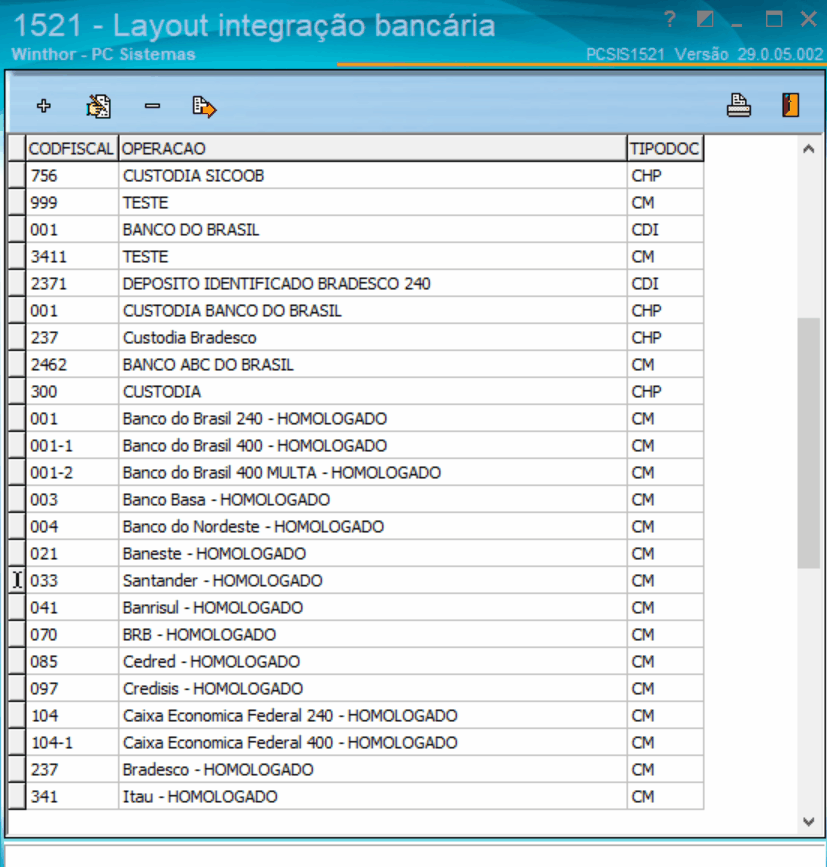Click the vertical scrollbar thumb

pyautogui.click(x=809, y=442)
